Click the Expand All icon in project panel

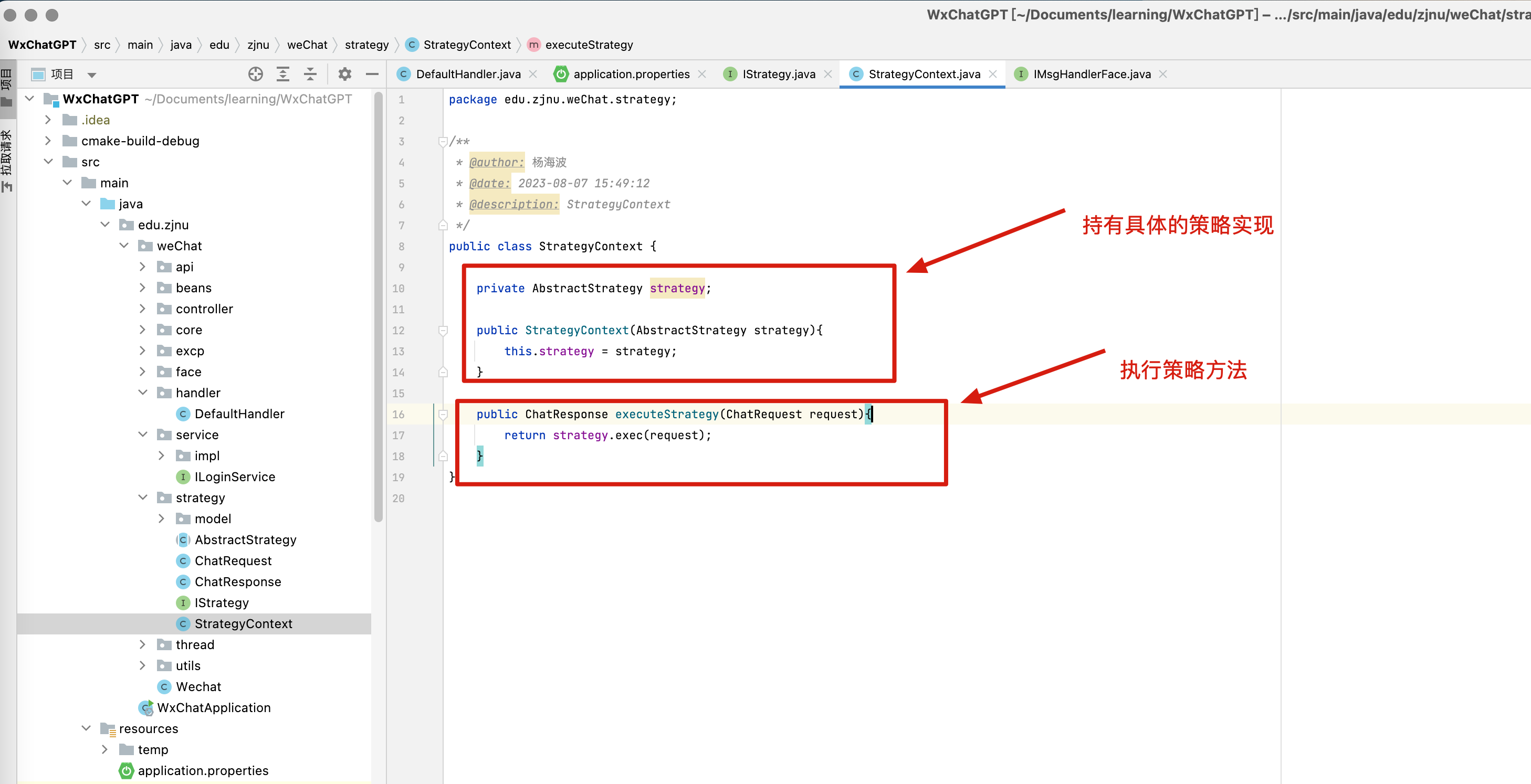pos(283,74)
